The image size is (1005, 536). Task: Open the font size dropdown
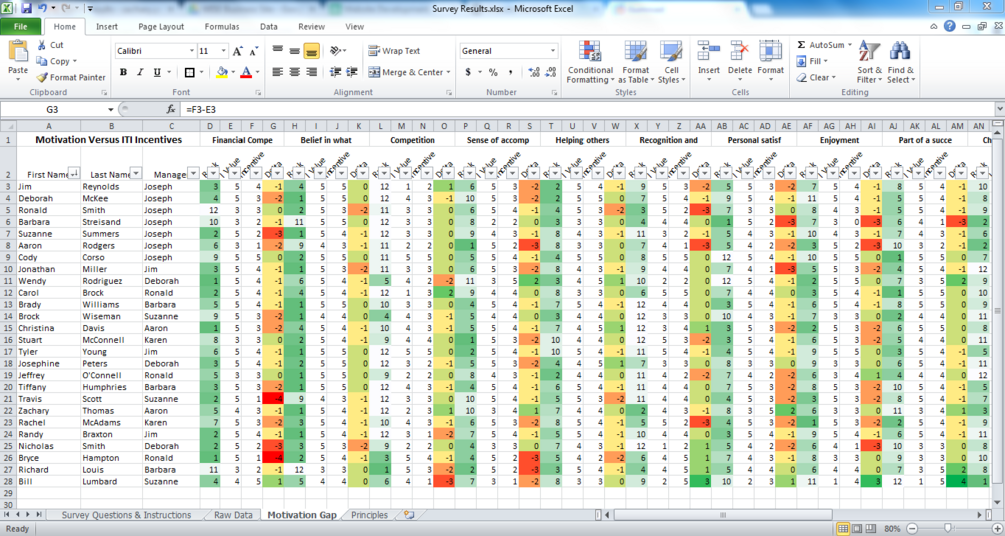pyautogui.click(x=224, y=51)
